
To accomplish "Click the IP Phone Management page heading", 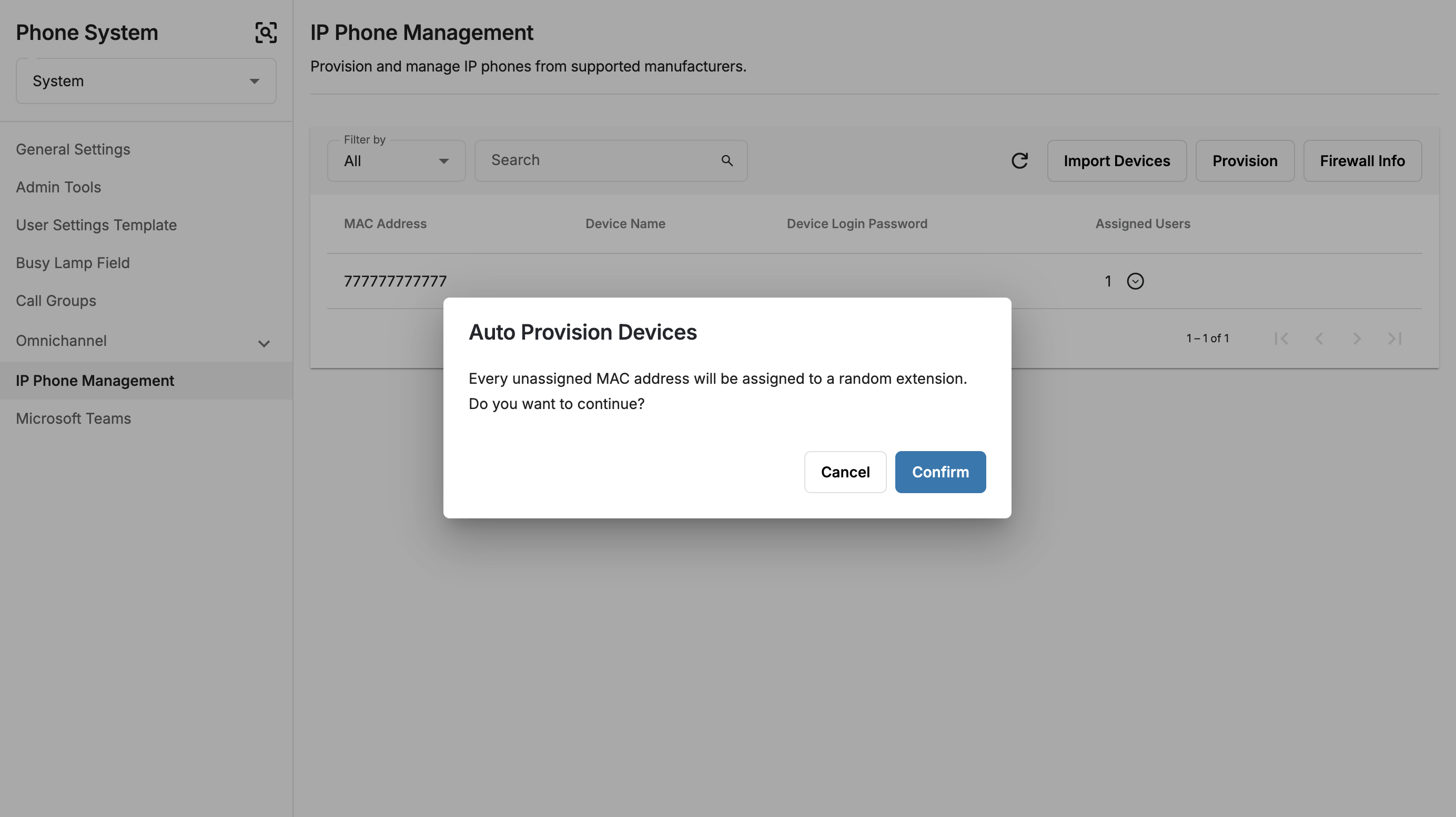I will [x=422, y=33].
